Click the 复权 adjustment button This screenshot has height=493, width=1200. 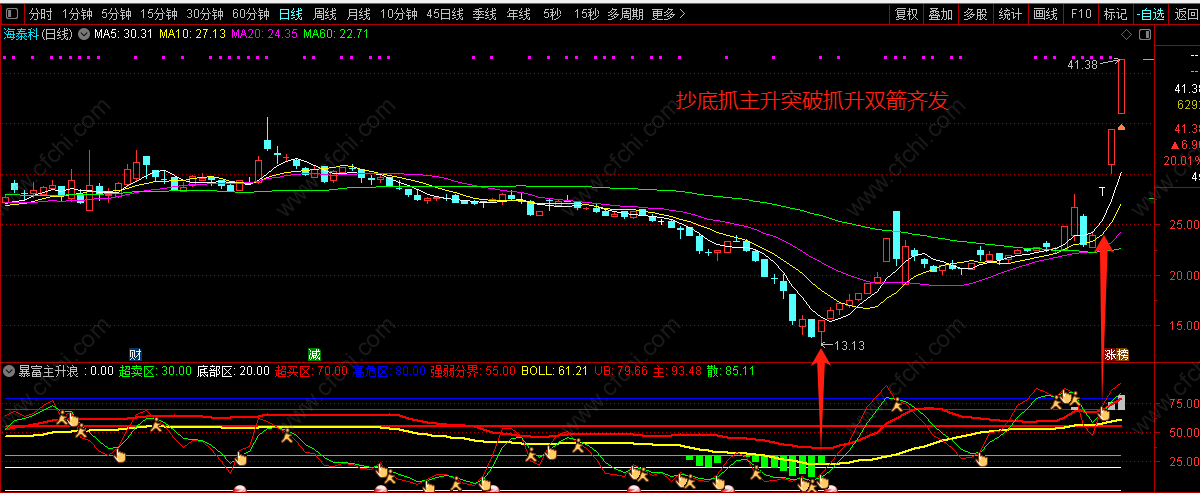click(x=907, y=14)
